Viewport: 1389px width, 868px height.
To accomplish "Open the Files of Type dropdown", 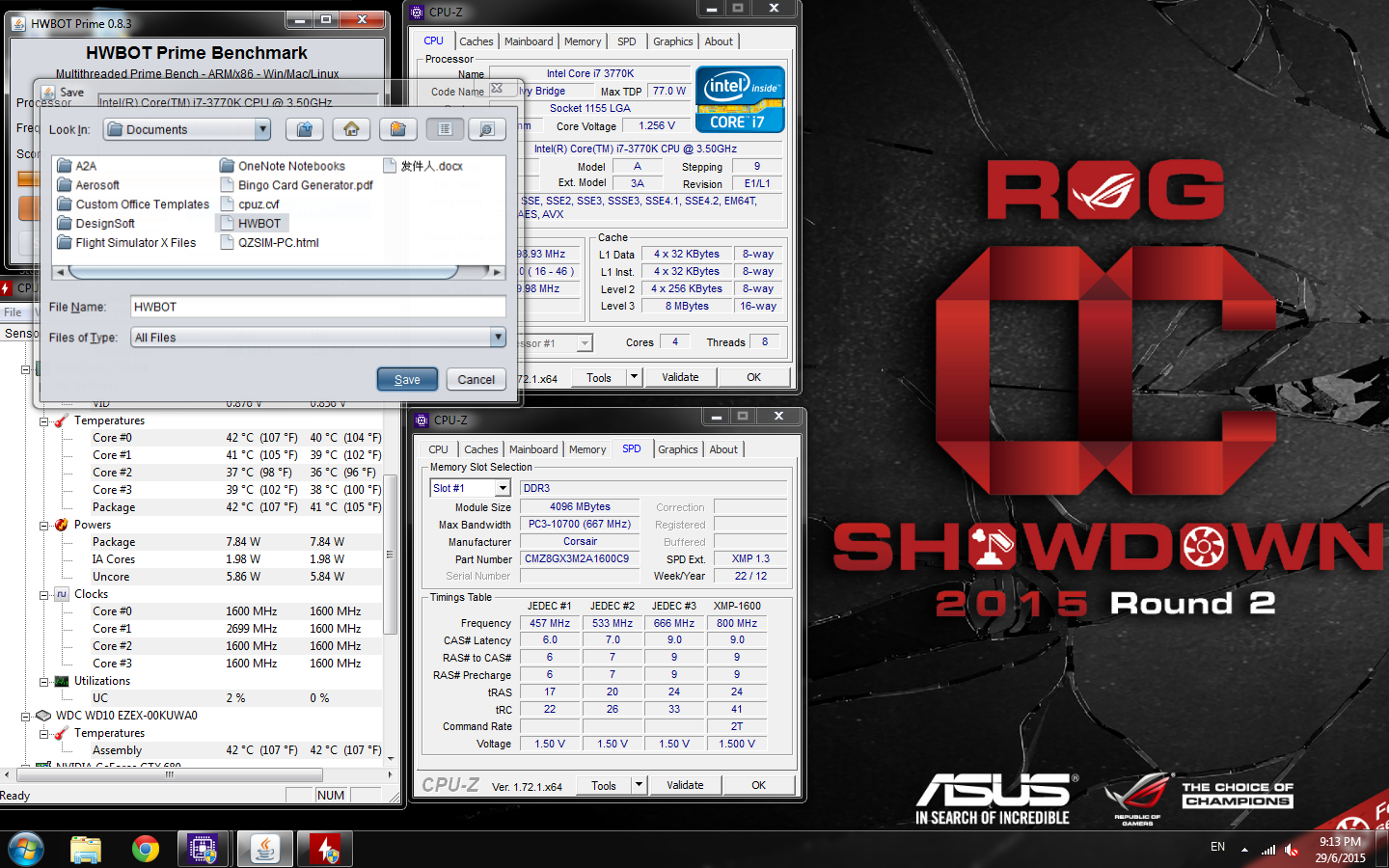I will [498, 338].
